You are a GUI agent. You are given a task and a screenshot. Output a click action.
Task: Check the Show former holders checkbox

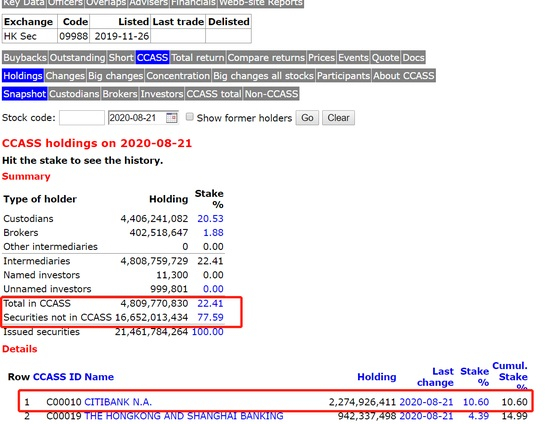tap(189, 117)
